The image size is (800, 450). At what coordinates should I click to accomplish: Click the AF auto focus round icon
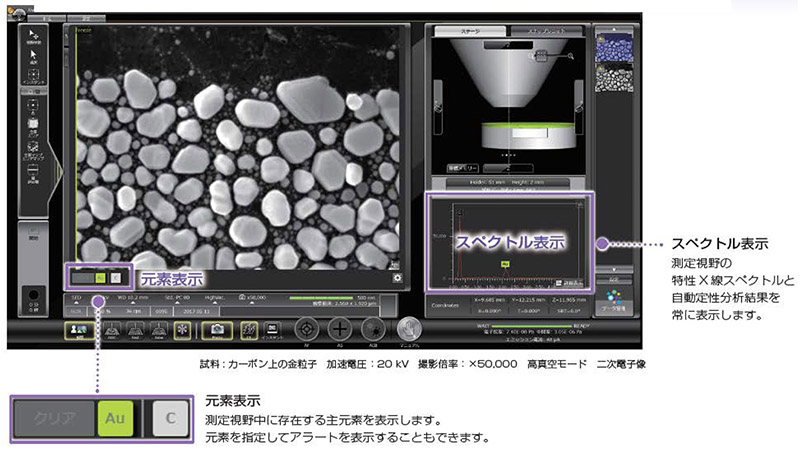pyautogui.click(x=304, y=329)
